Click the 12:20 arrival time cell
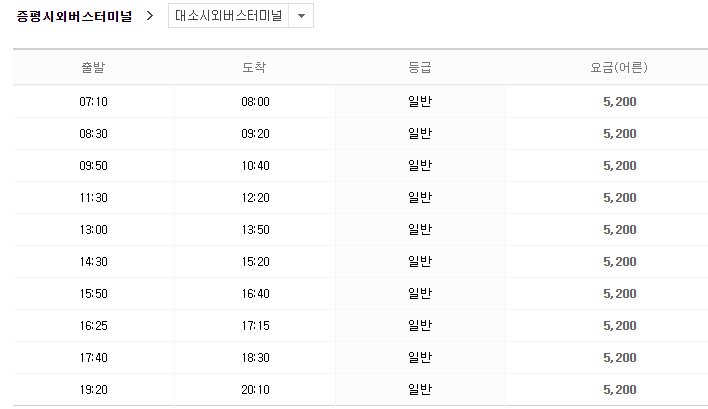Image resolution: width=708 pixels, height=409 pixels. pyautogui.click(x=255, y=198)
